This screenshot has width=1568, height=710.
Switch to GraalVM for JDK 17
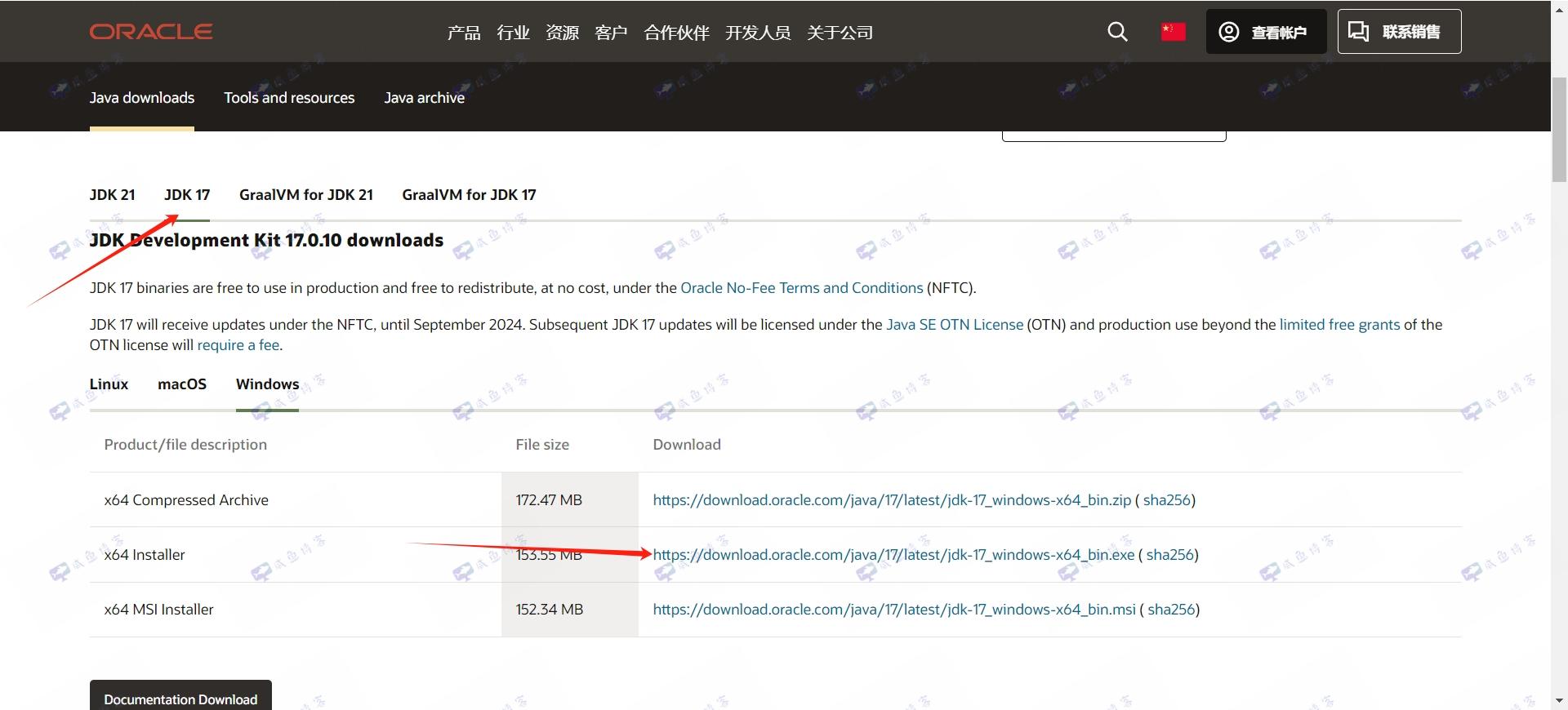point(469,195)
